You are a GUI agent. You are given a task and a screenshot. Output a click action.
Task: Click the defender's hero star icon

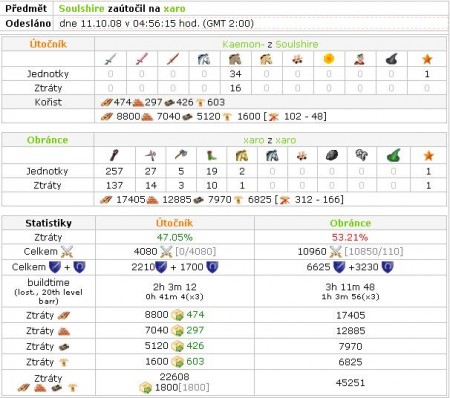(x=428, y=155)
